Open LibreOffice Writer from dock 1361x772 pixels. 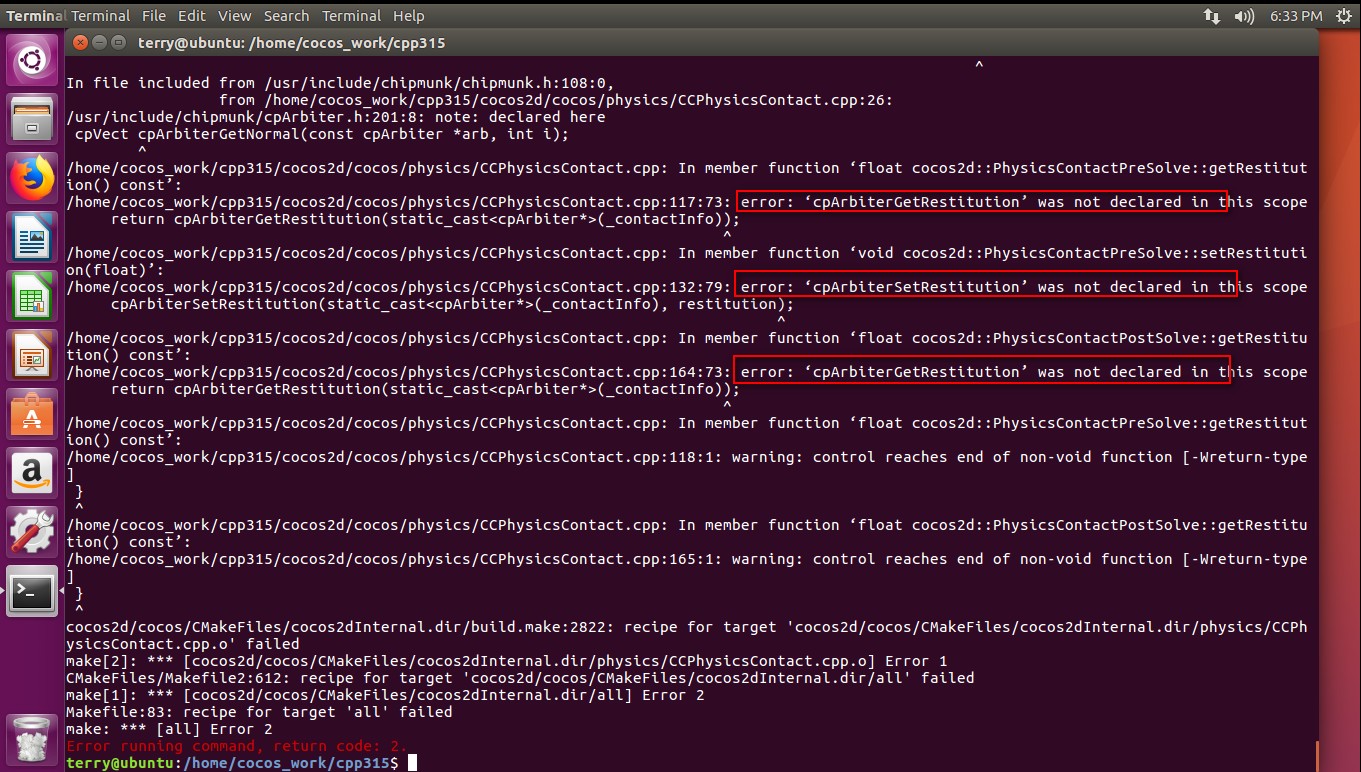pos(32,238)
